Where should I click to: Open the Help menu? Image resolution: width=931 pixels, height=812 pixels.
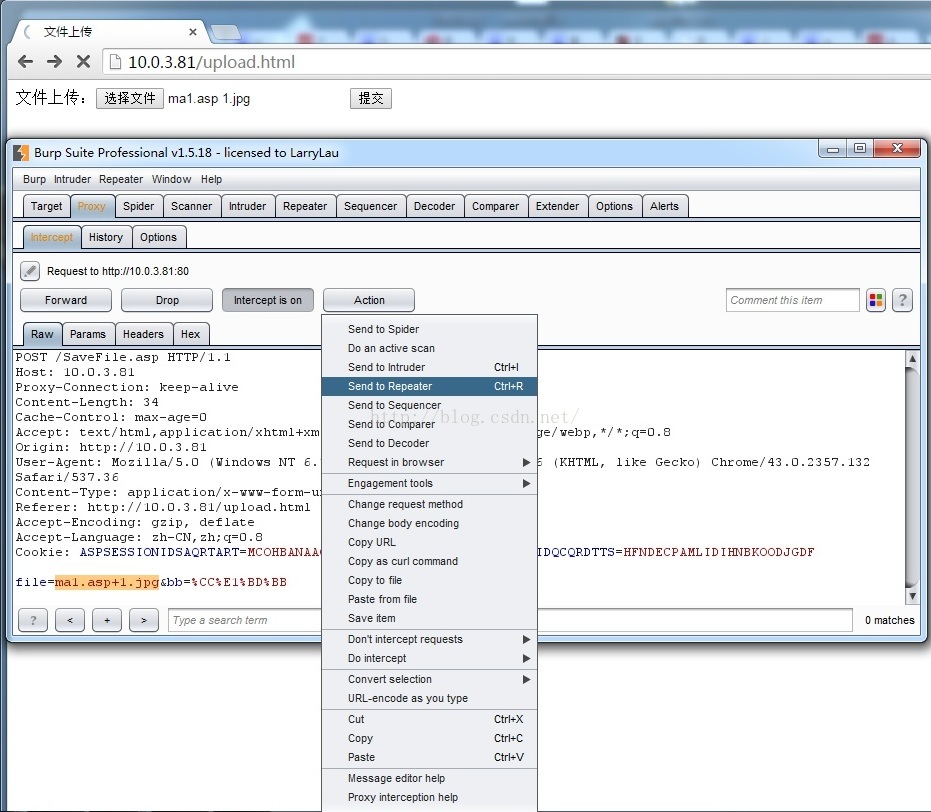[211, 179]
